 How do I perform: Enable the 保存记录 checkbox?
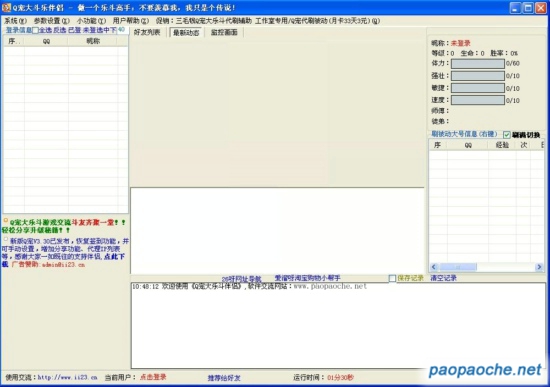[392, 278]
